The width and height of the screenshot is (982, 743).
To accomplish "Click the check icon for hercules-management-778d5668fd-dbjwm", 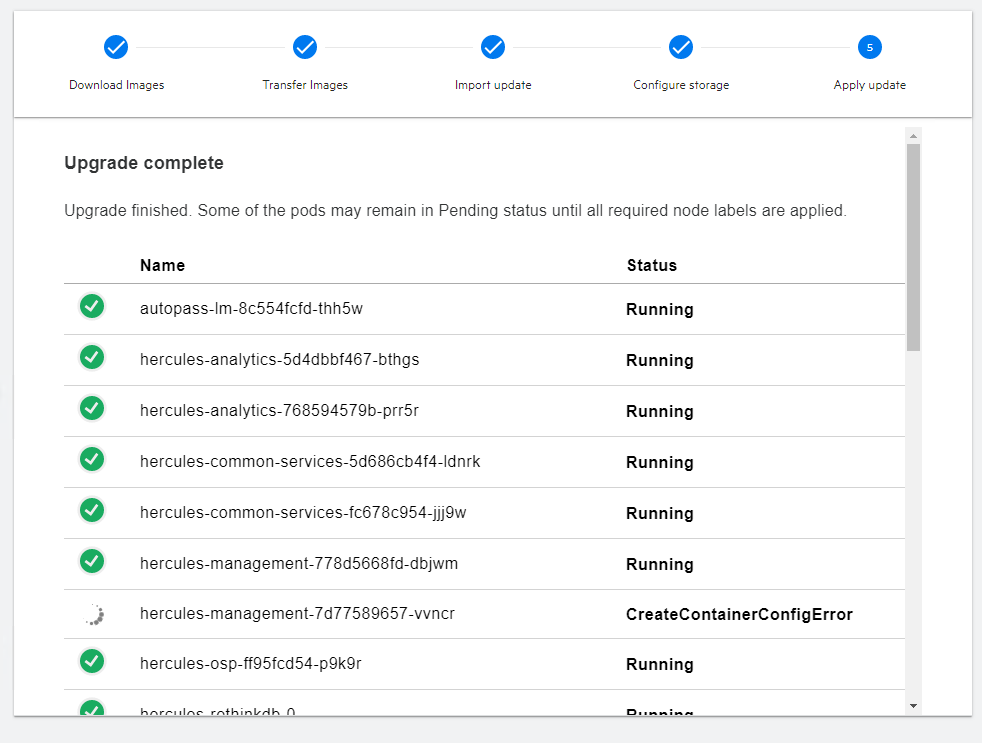I will pos(92,561).
